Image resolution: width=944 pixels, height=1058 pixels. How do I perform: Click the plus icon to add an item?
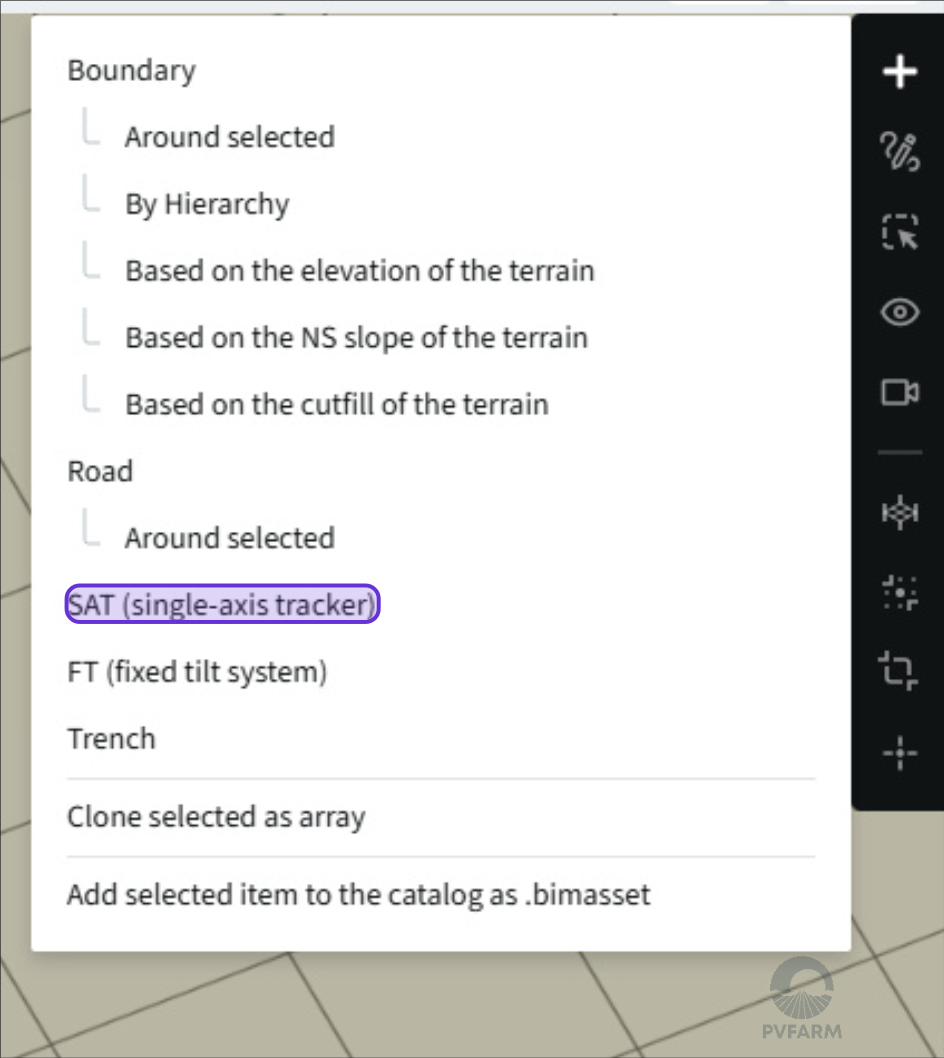pyautogui.click(x=899, y=71)
